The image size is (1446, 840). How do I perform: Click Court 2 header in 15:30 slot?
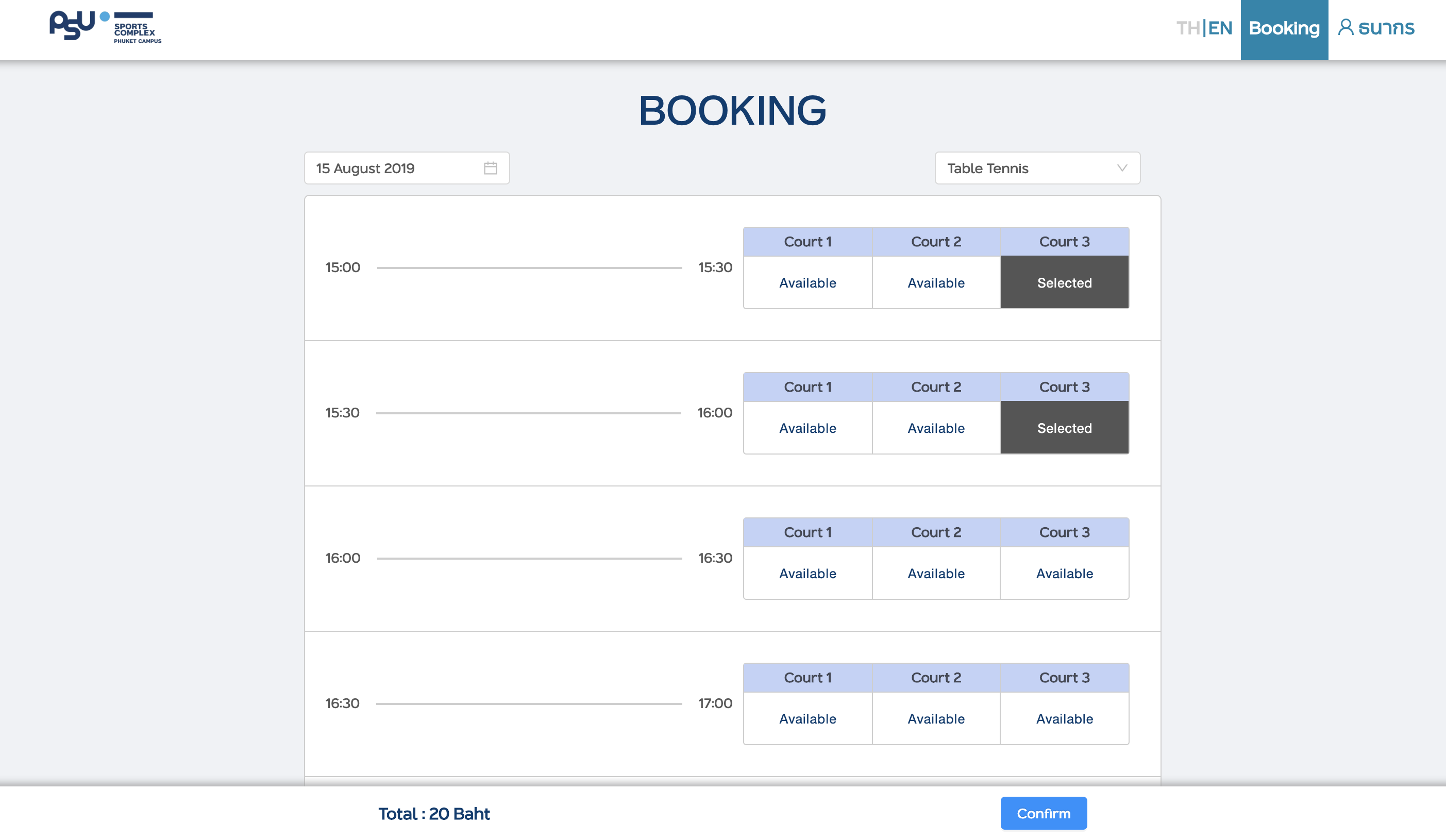tap(936, 387)
